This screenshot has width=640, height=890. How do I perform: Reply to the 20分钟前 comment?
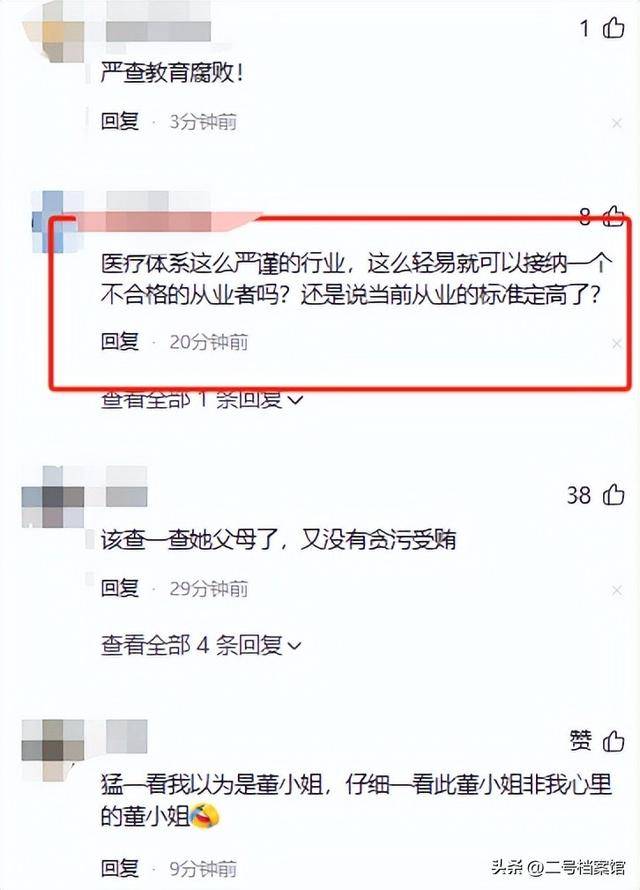120,341
